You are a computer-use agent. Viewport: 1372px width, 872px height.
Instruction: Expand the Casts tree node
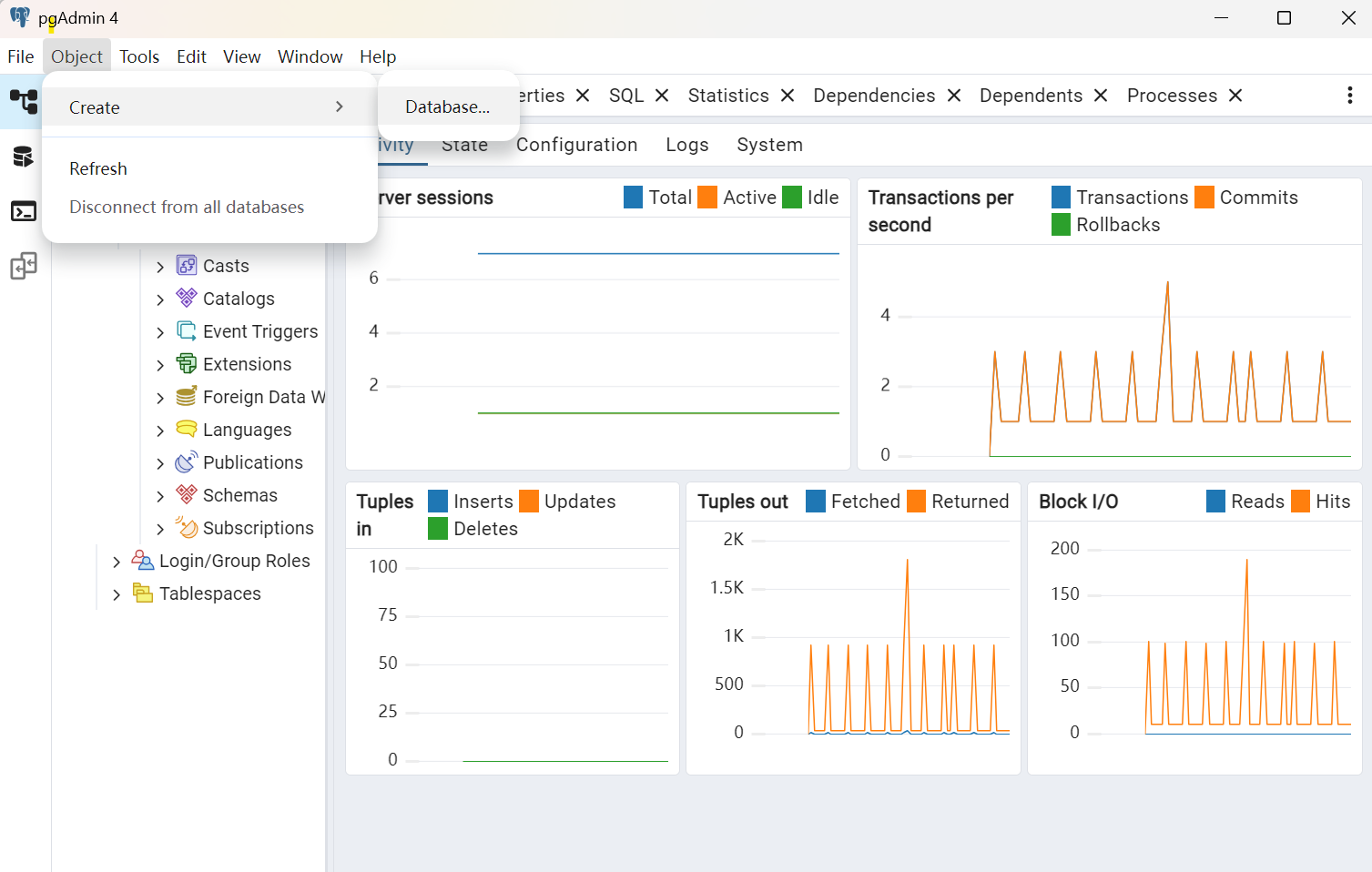click(160, 267)
